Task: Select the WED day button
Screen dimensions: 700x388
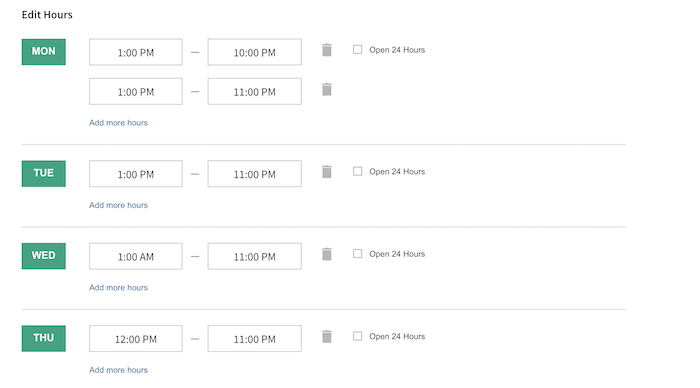Action: [44, 256]
